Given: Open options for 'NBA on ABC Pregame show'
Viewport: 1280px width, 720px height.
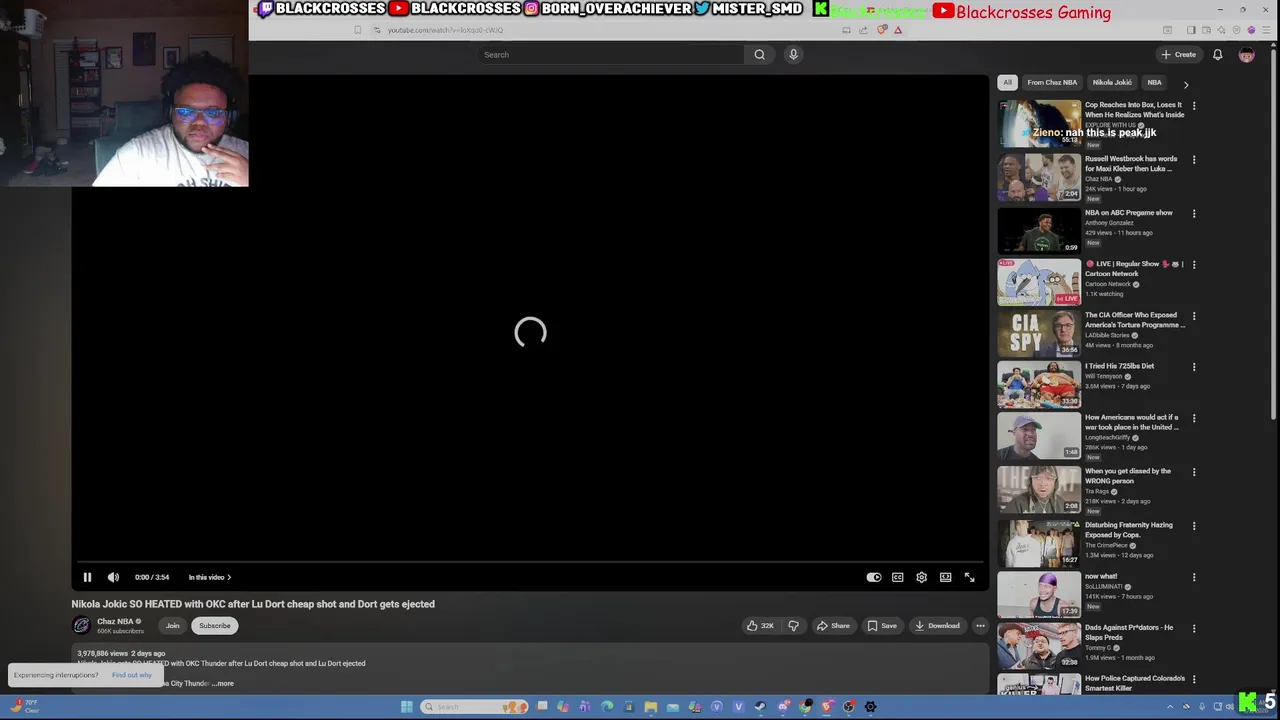Looking at the screenshot, I should coord(1194,213).
